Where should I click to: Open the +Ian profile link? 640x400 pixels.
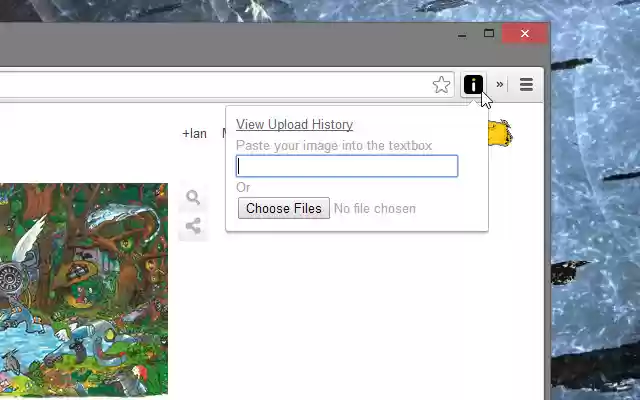[194, 133]
